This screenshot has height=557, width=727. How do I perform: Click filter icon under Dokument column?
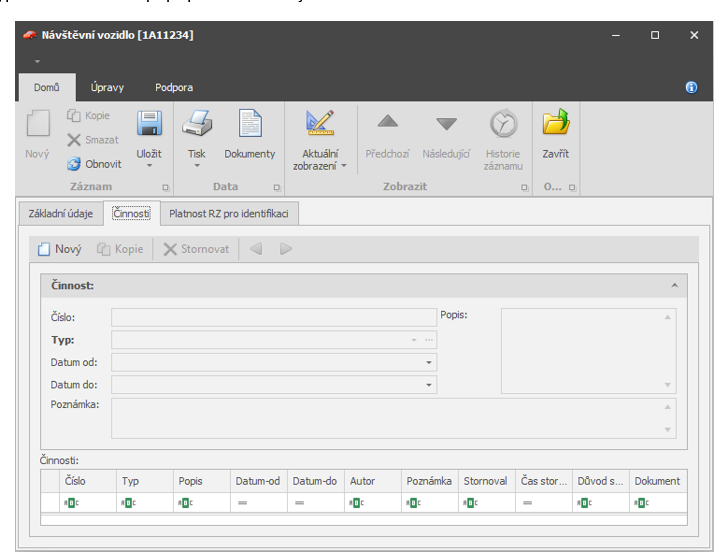[641, 503]
